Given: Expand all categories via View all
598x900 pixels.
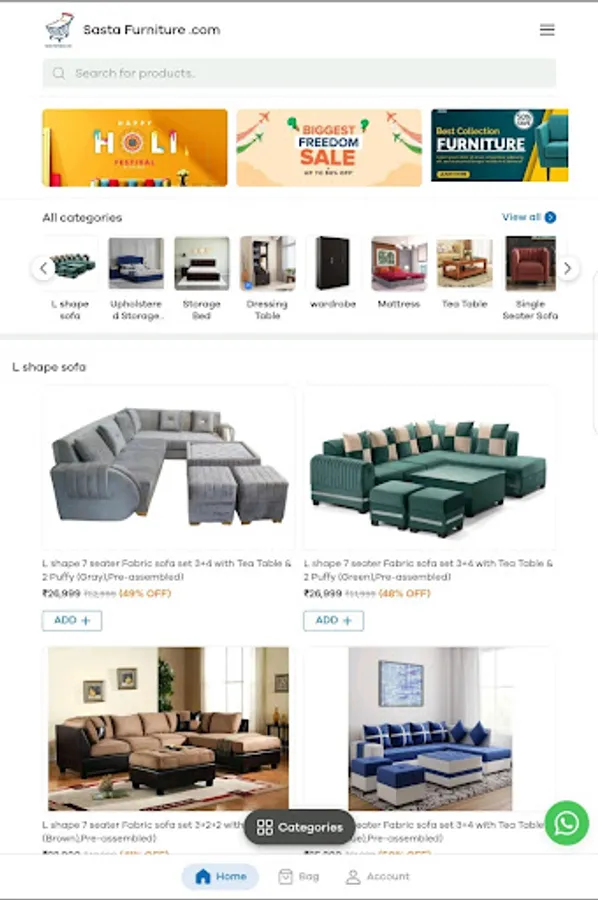Looking at the screenshot, I should [x=529, y=217].
